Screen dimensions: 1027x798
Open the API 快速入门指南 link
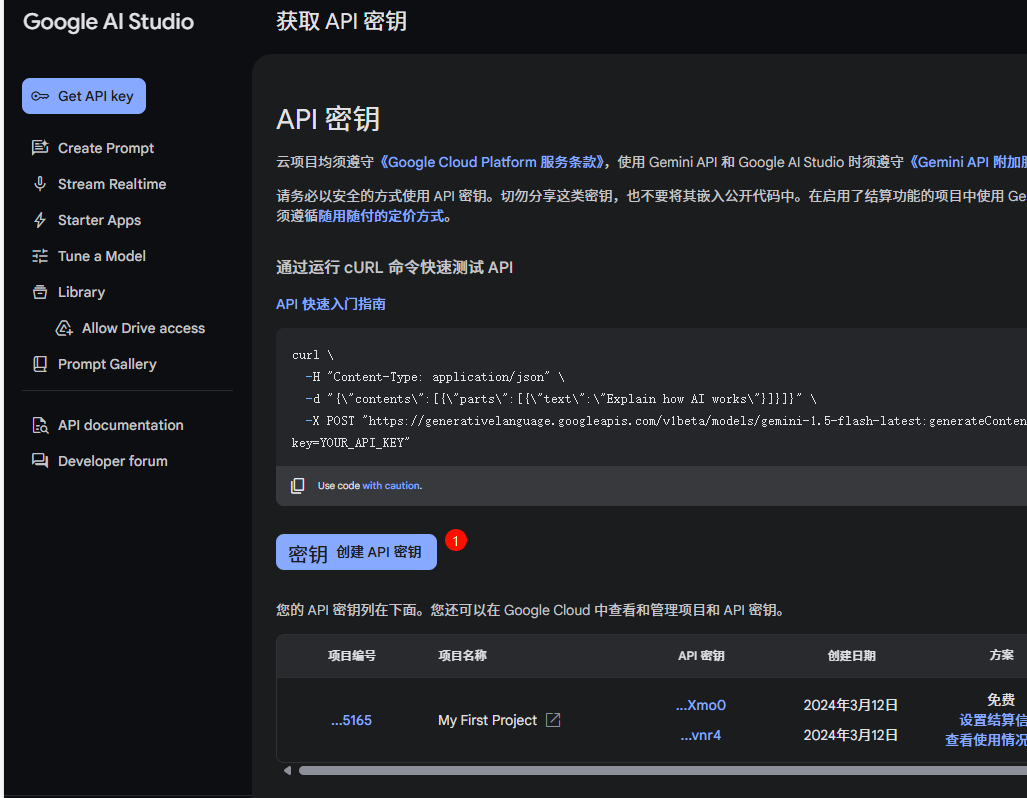(331, 304)
